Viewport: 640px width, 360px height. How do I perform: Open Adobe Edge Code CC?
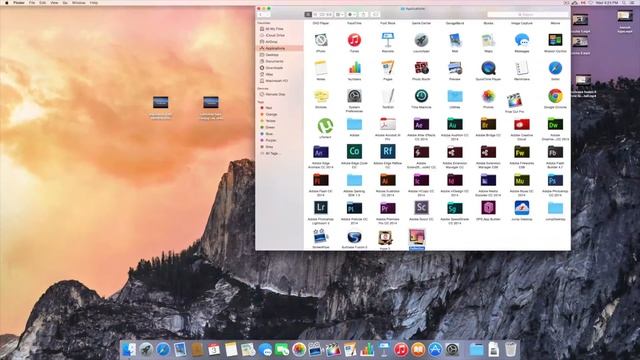click(354, 151)
